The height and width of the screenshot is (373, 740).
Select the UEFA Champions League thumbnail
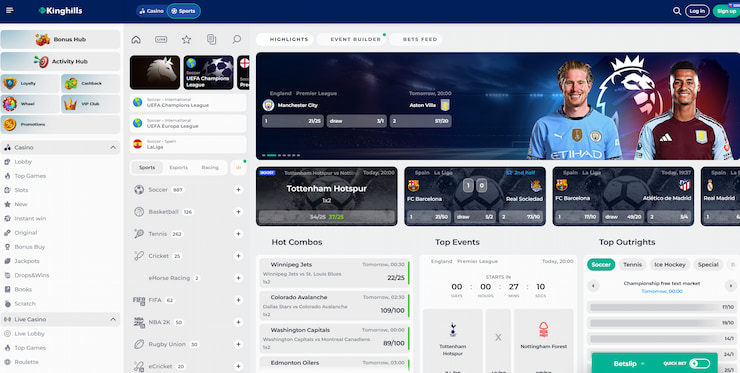point(209,72)
